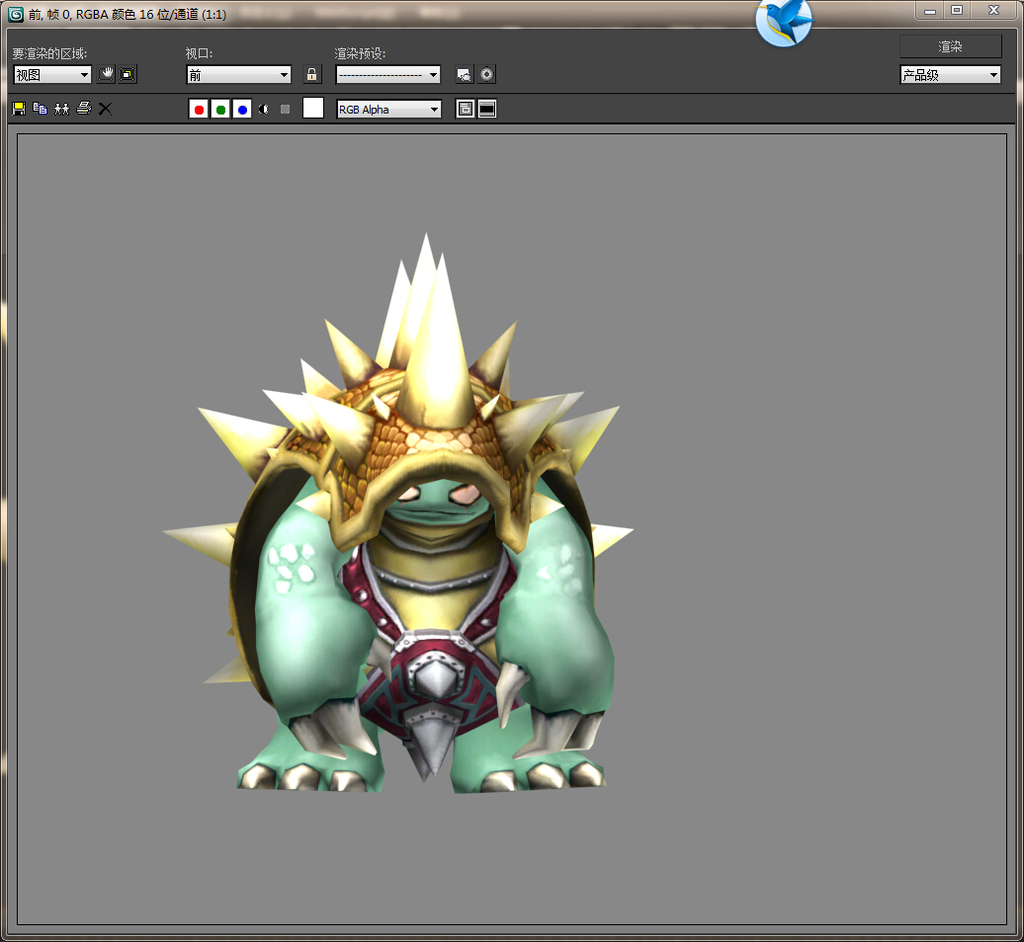This screenshot has width=1024, height=942.
Task: Toggle the blue channel display
Action: point(242,109)
